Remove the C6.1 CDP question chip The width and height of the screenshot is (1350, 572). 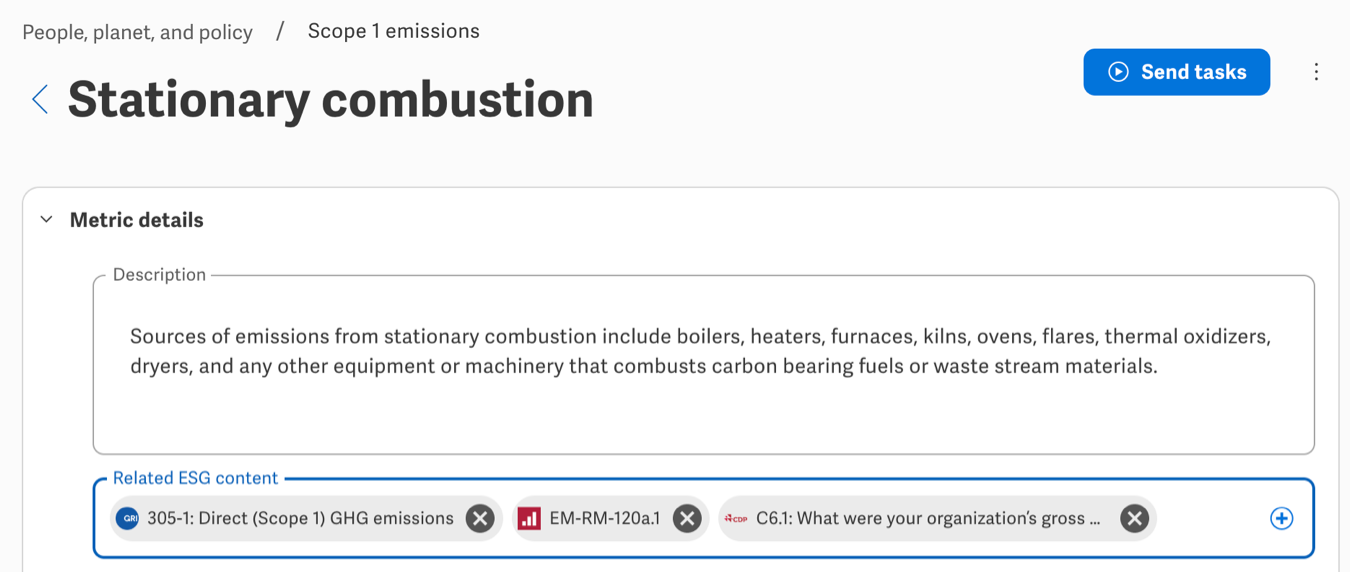(x=1133, y=518)
